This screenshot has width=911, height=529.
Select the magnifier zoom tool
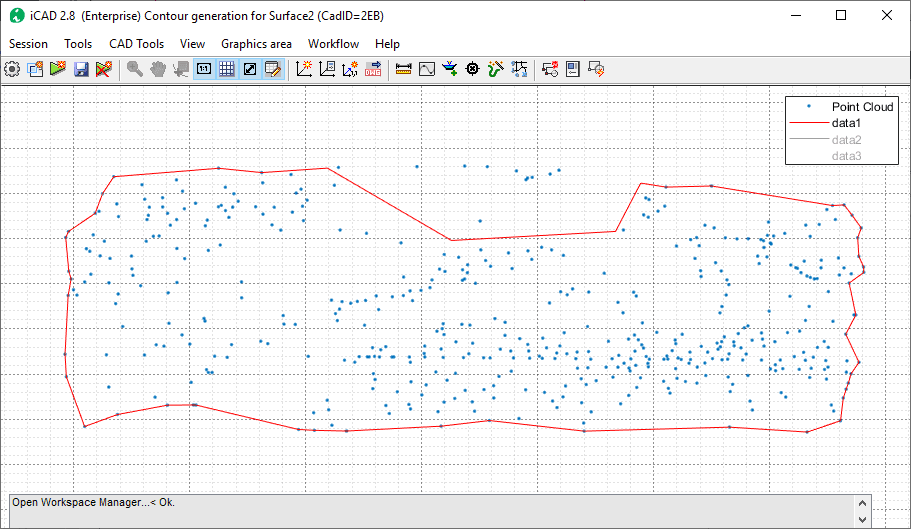(x=134, y=69)
